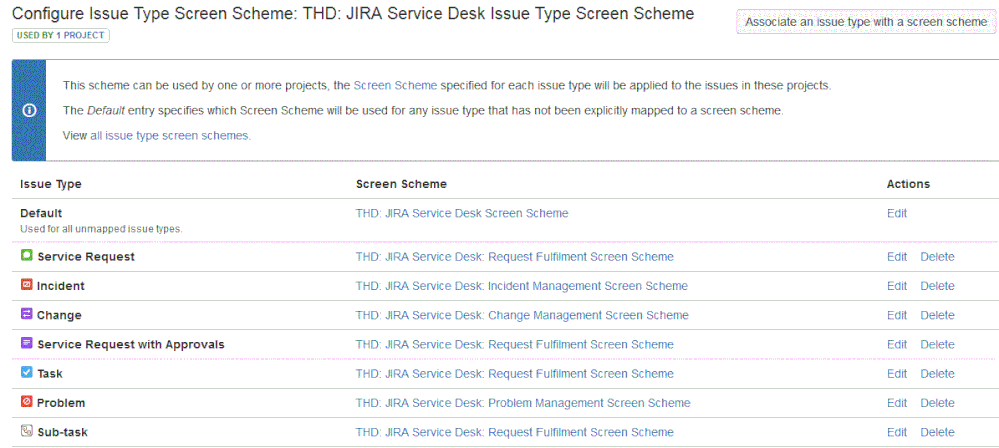Edit Service Request with Approvals mapping

896,345
